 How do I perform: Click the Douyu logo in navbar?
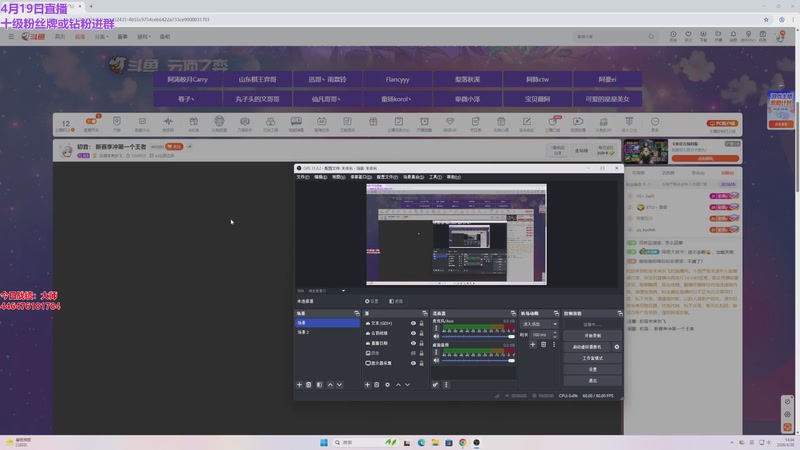(x=34, y=37)
